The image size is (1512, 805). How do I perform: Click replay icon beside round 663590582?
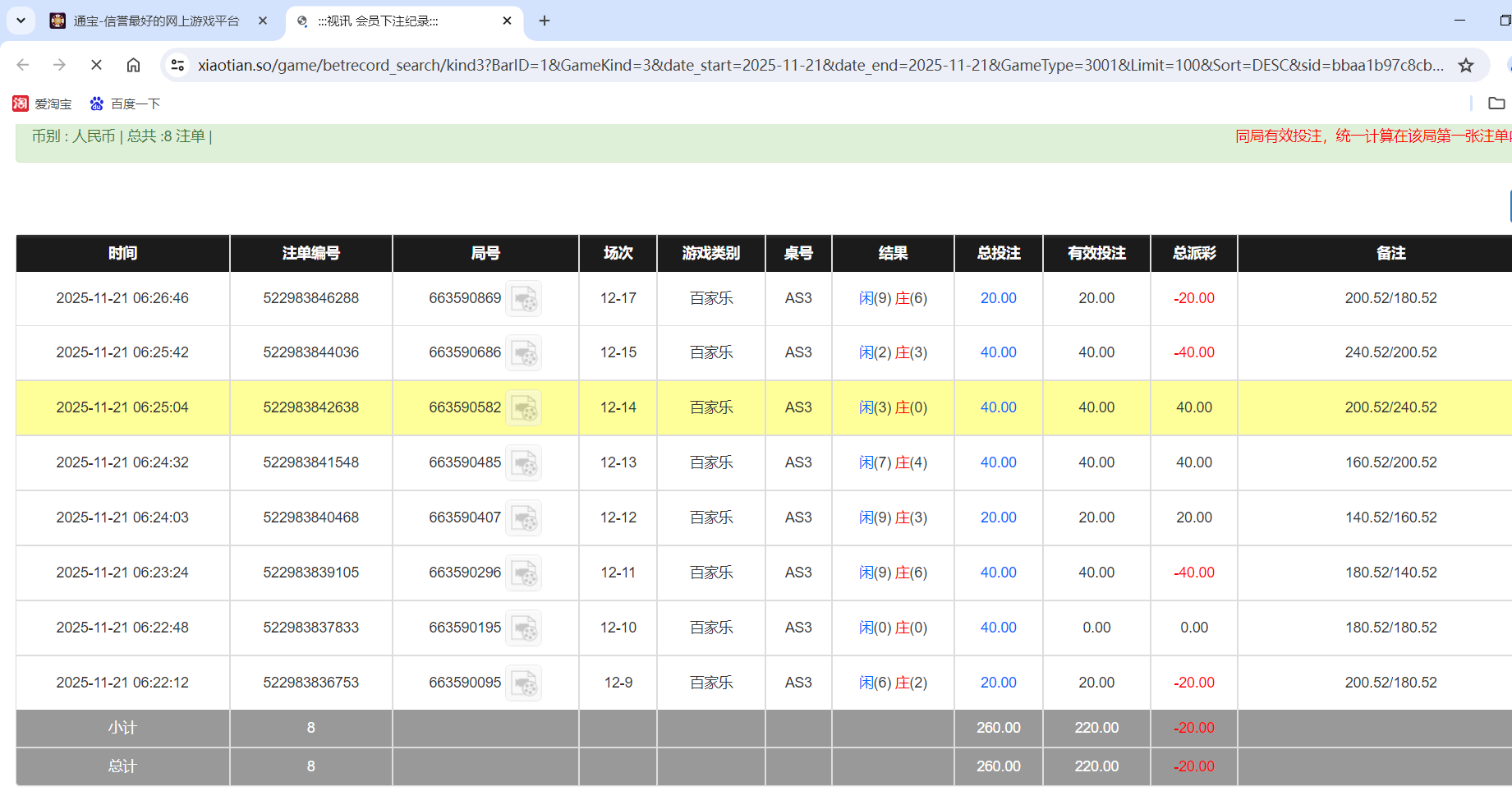[523, 408]
